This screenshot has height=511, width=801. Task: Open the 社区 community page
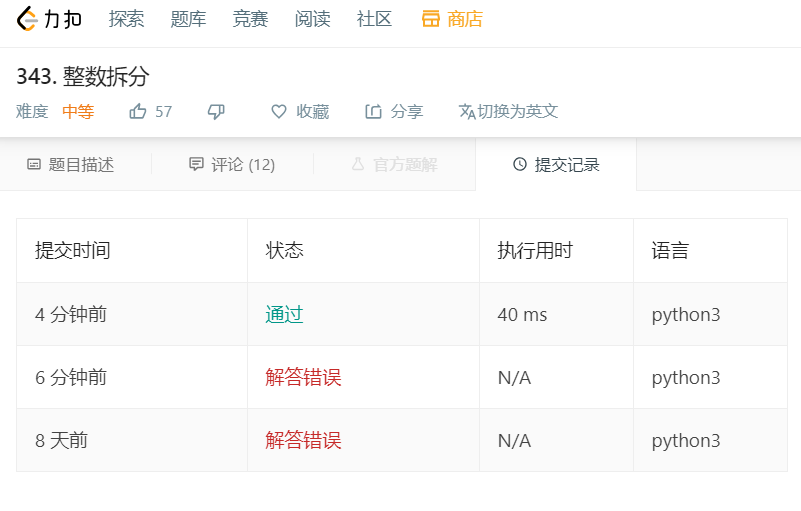coord(374,19)
